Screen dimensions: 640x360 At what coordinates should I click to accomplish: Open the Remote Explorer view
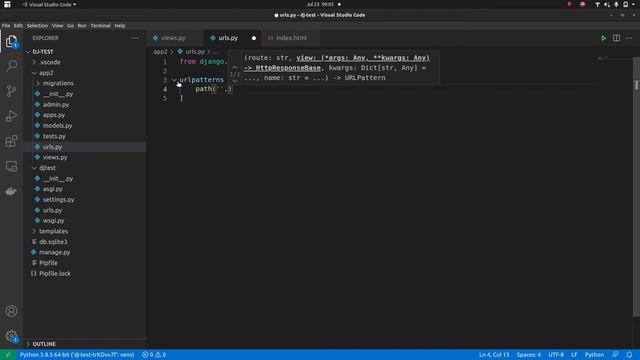11,166
